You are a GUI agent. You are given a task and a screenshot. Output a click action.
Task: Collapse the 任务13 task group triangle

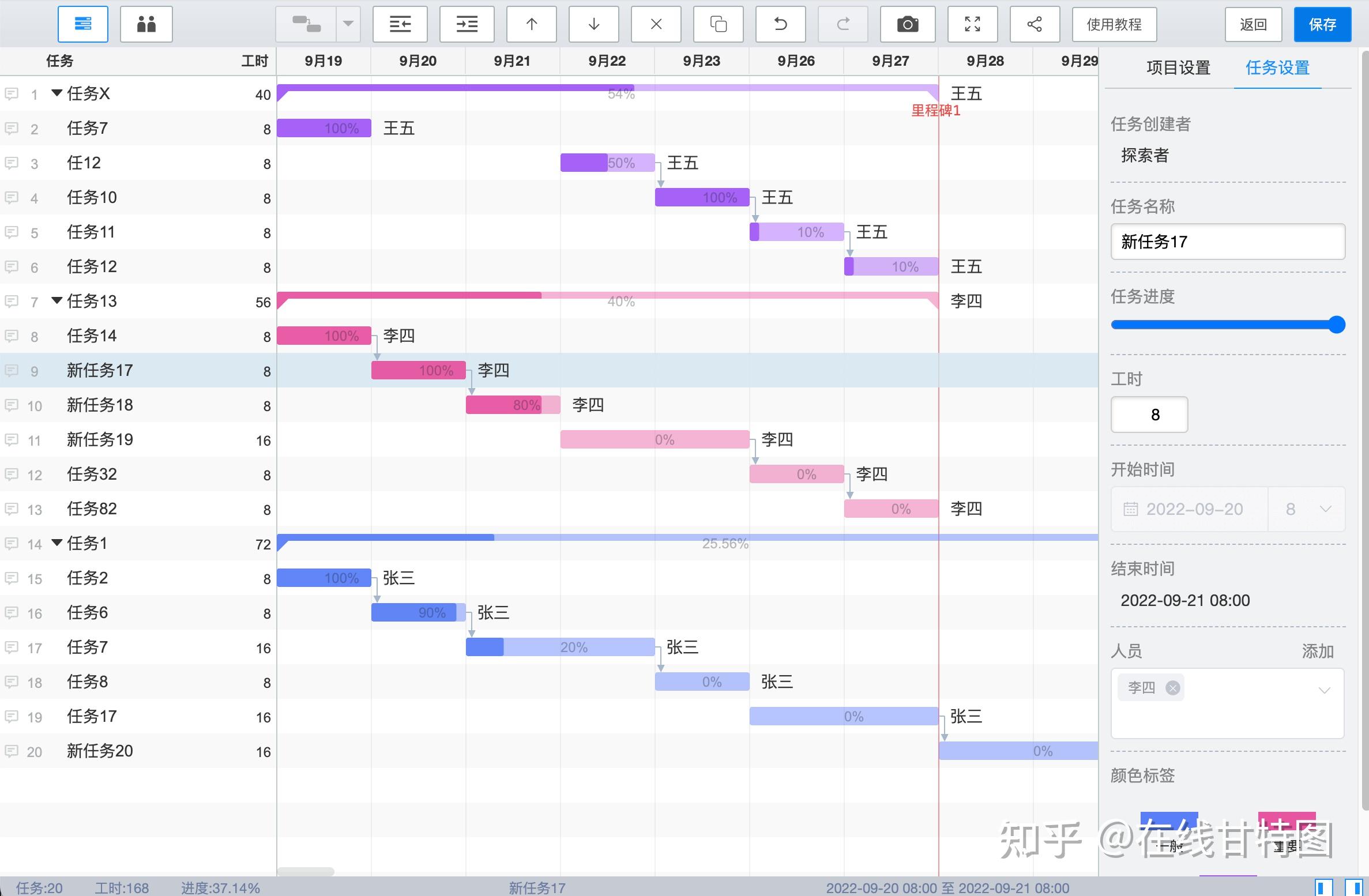56,300
